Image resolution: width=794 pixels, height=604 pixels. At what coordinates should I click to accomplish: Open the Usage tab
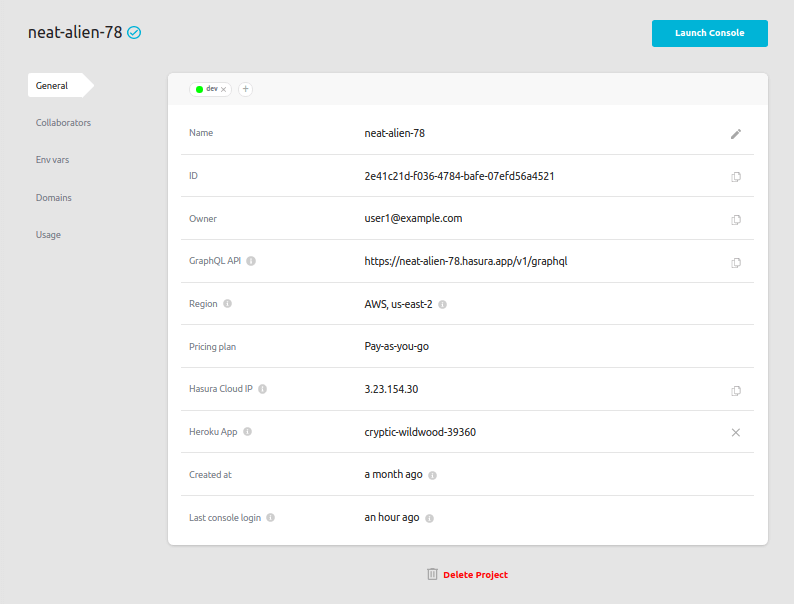48,235
